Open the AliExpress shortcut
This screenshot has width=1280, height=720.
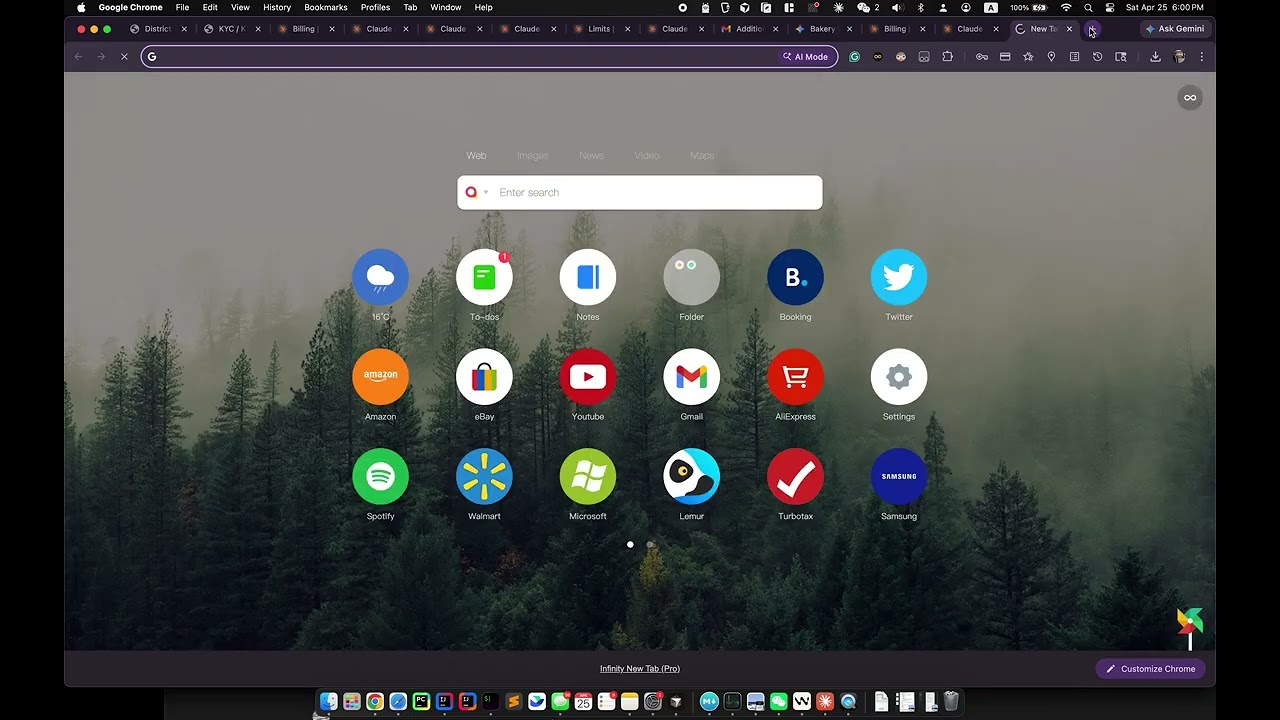pyautogui.click(x=795, y=377)
